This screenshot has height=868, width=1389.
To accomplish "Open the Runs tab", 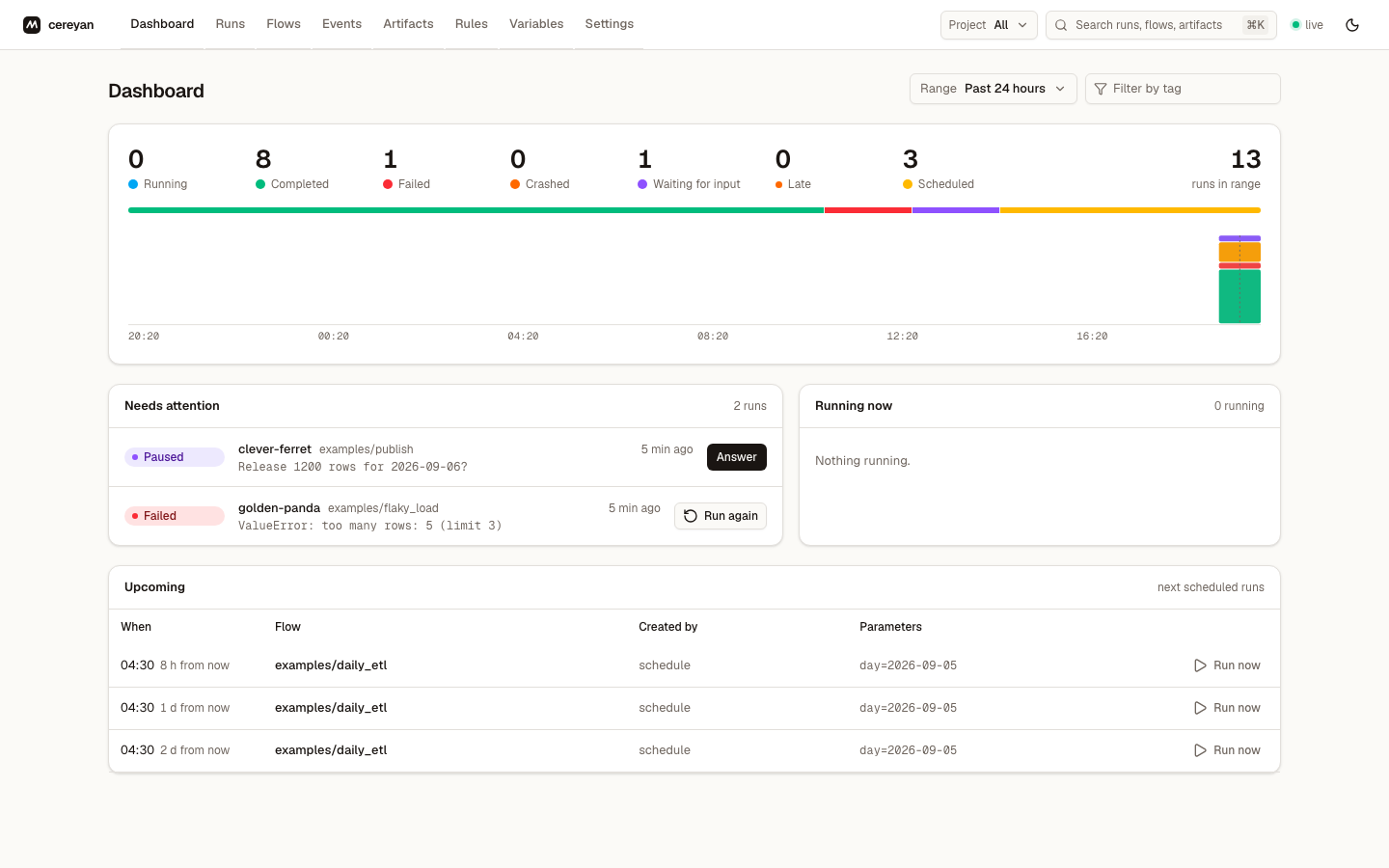I will (231, 24).
